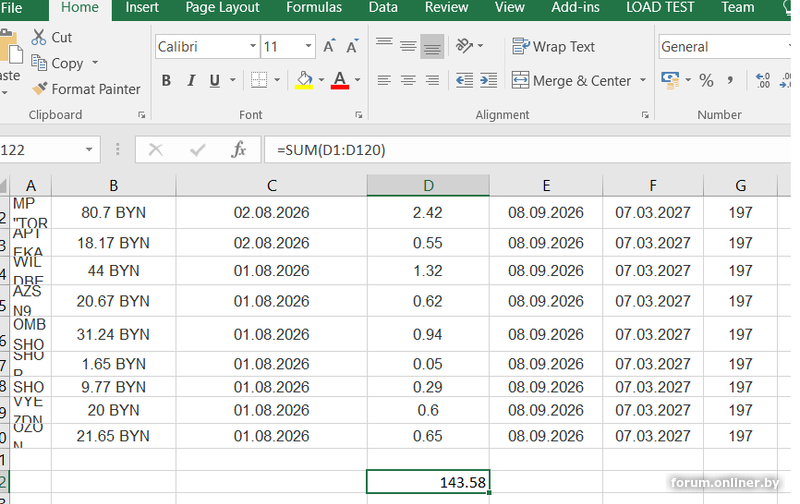This screenshot has width=800, height=504.
Task: Open the Calibri font name dropdown
Action: [253, 46]
